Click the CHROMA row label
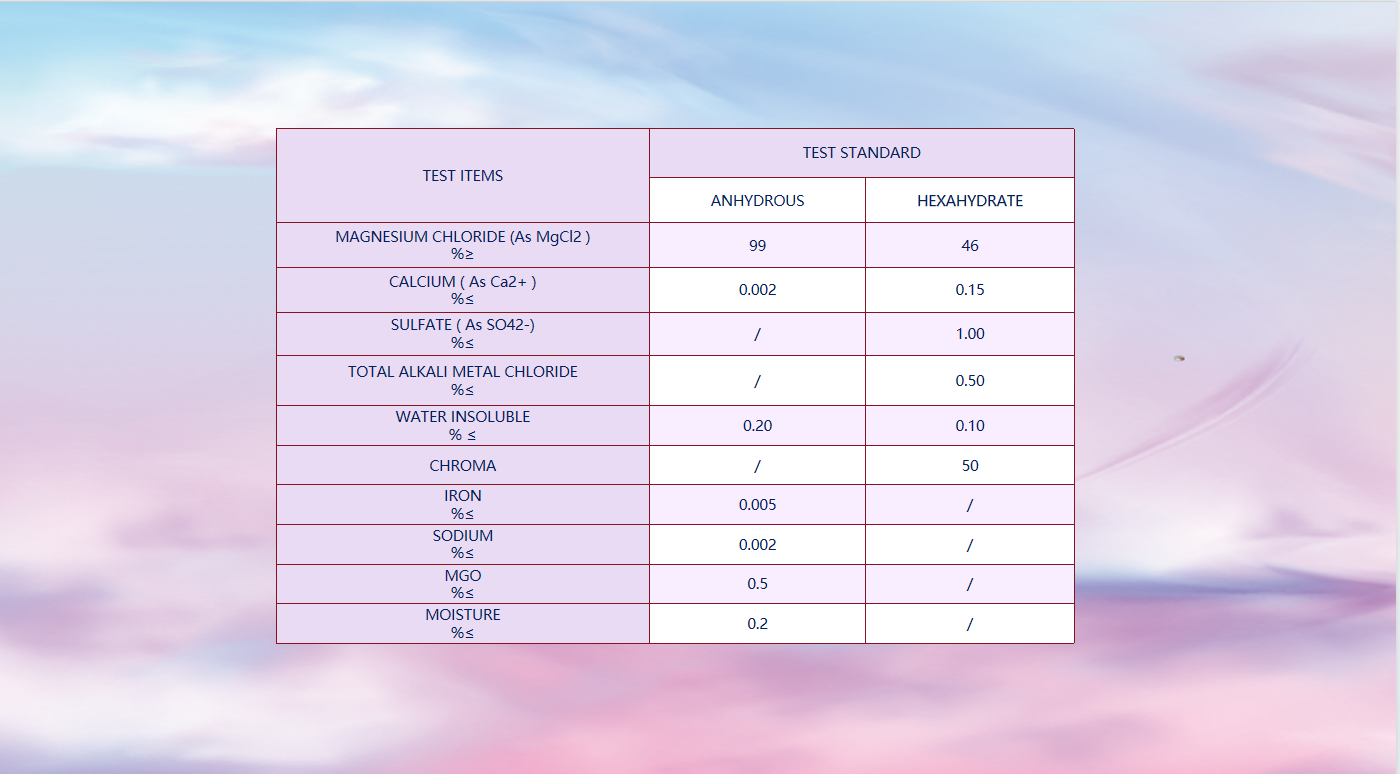1400x774 pixels. coord(462,466)
